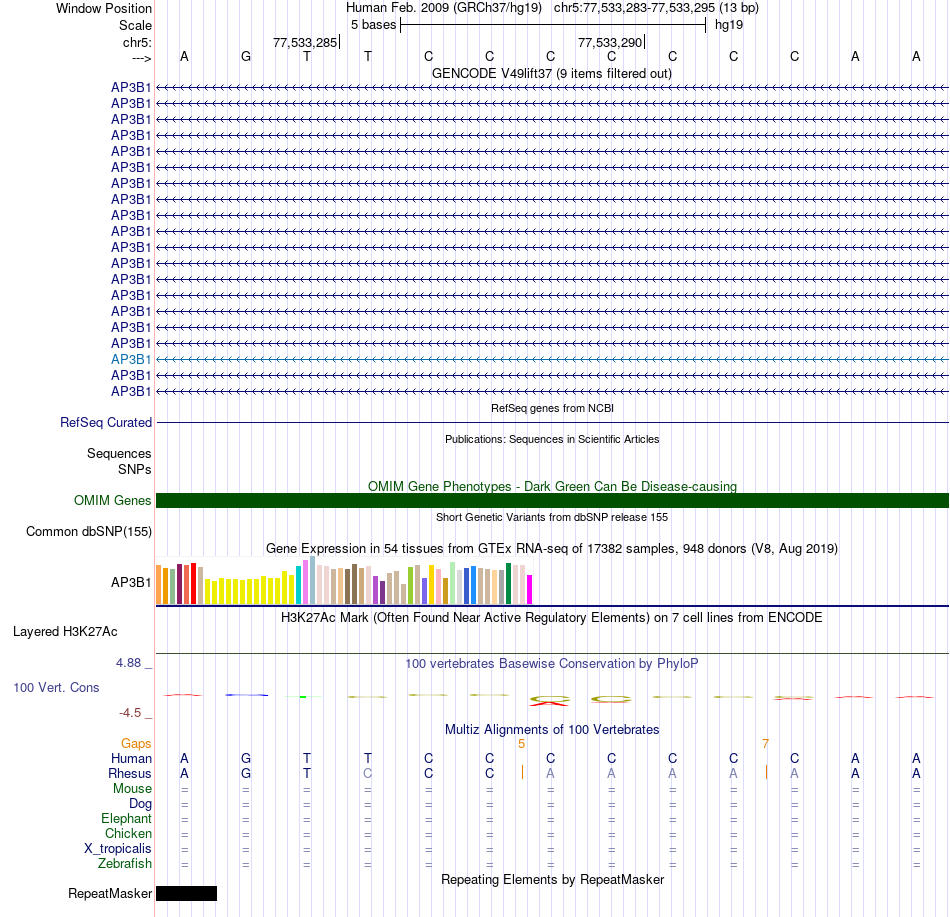Click the -4.5 lower conservation scale value
Viewport: 950px width, 917px height.
coord(130,712)
